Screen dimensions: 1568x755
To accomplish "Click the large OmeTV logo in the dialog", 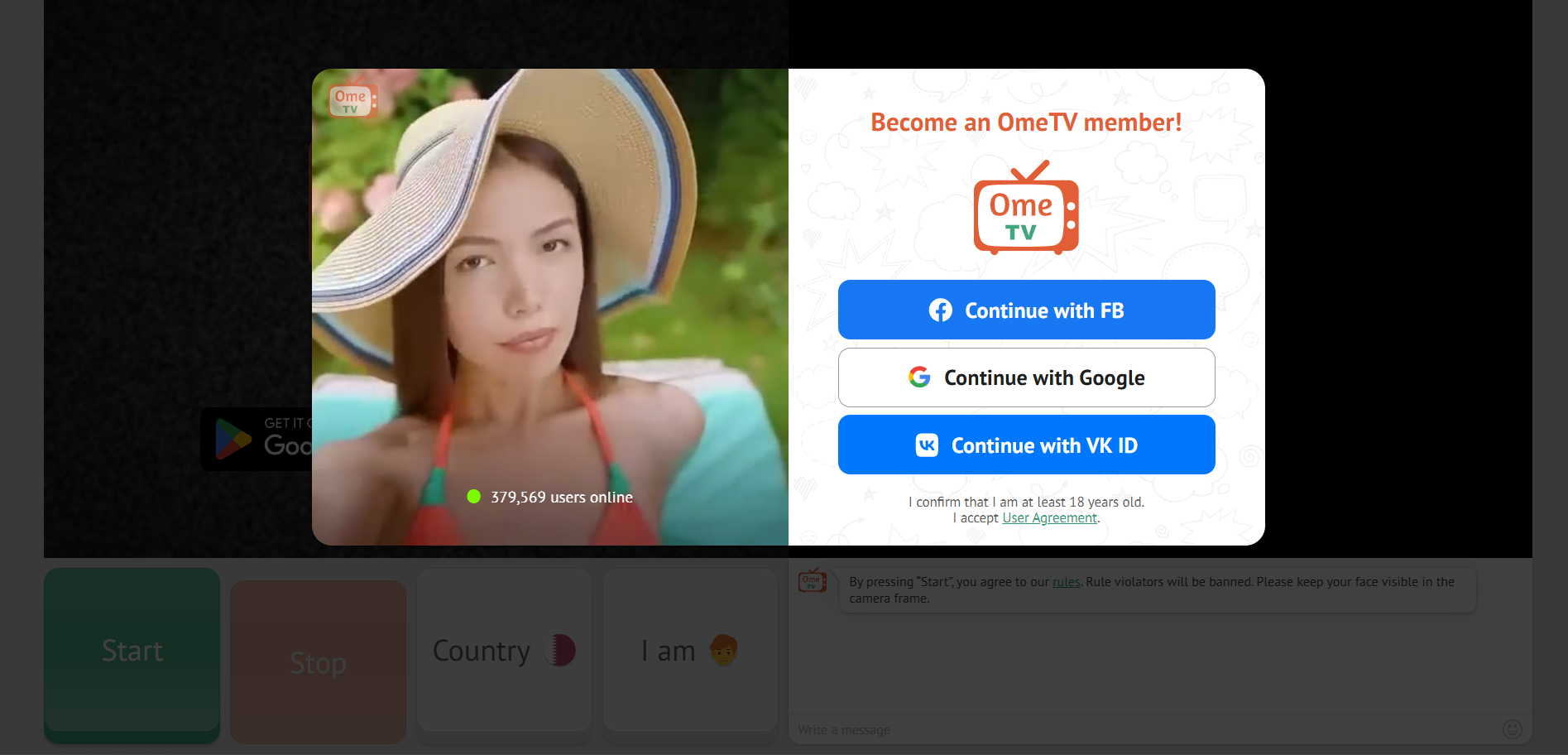I will point(1026,207).
